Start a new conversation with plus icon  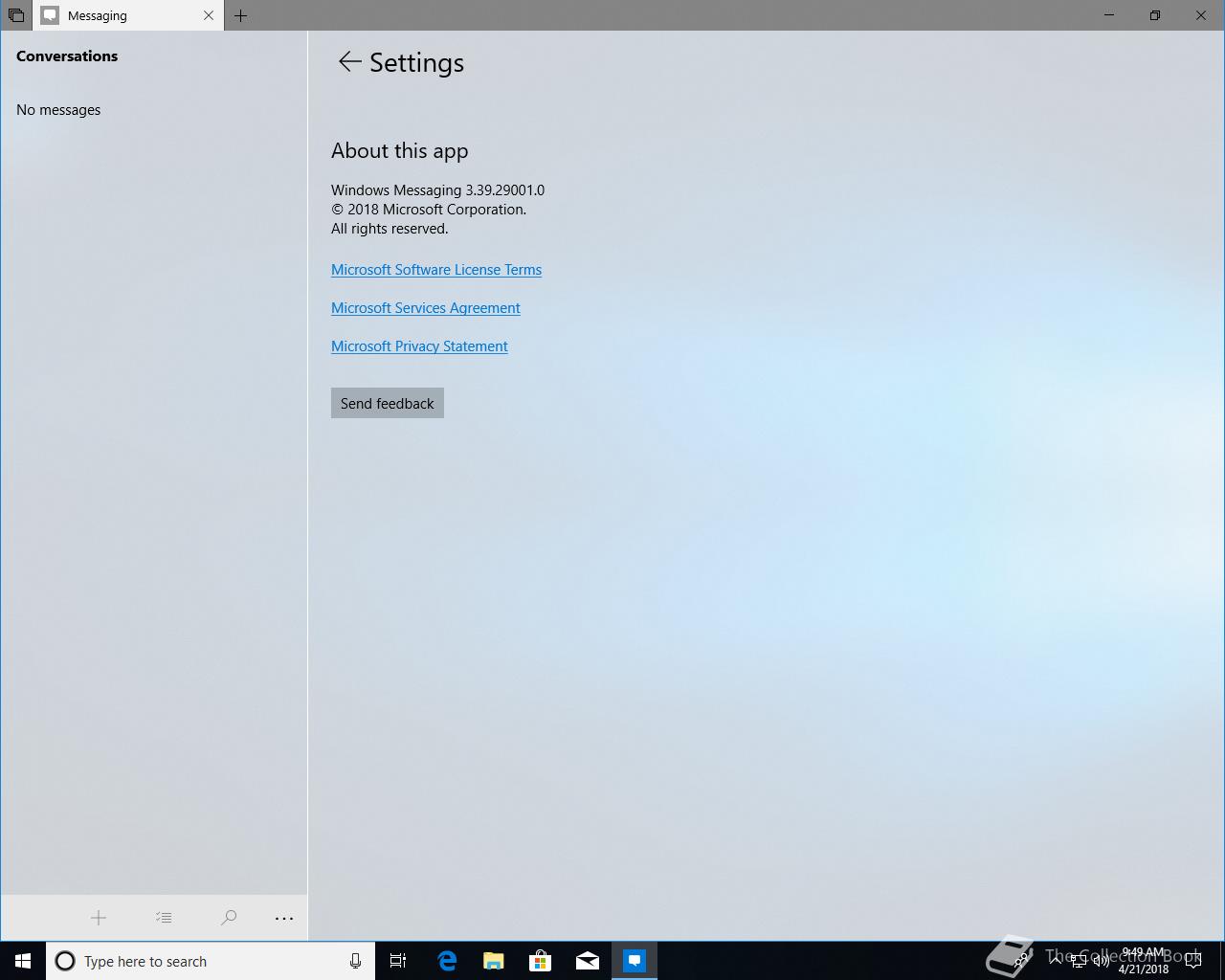[x=99, y=918]
